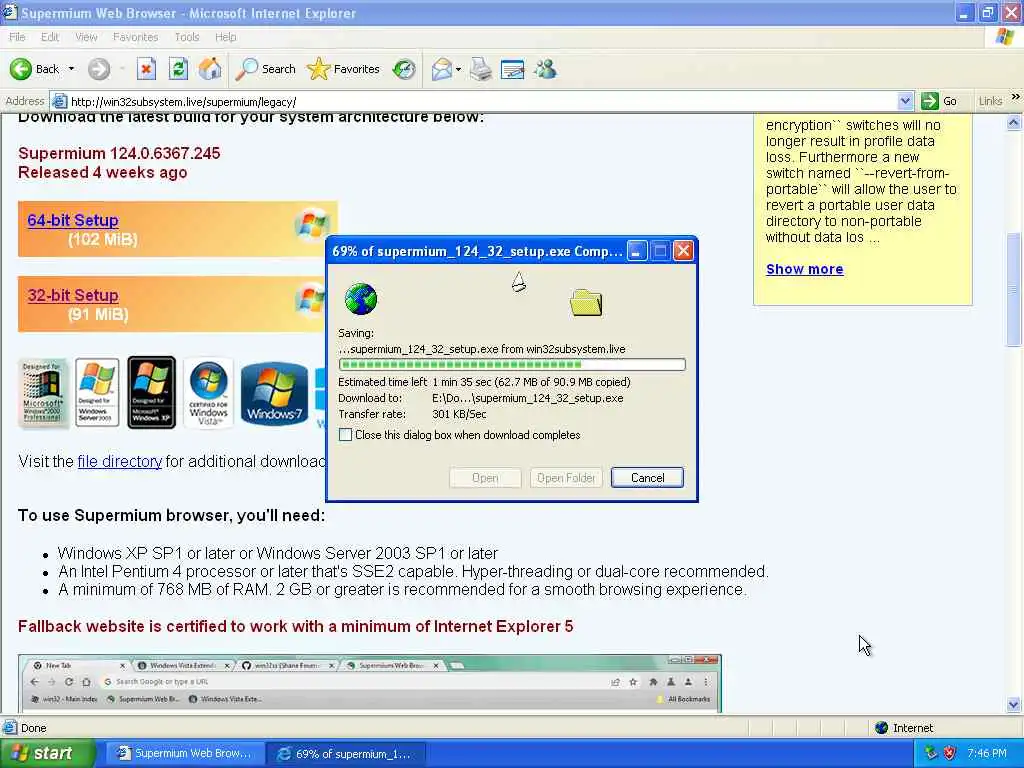Click the Transfer rate 301 KB/Sec value
The height and width of the screenshot is (768, 1024).
[x=459, y=414]
